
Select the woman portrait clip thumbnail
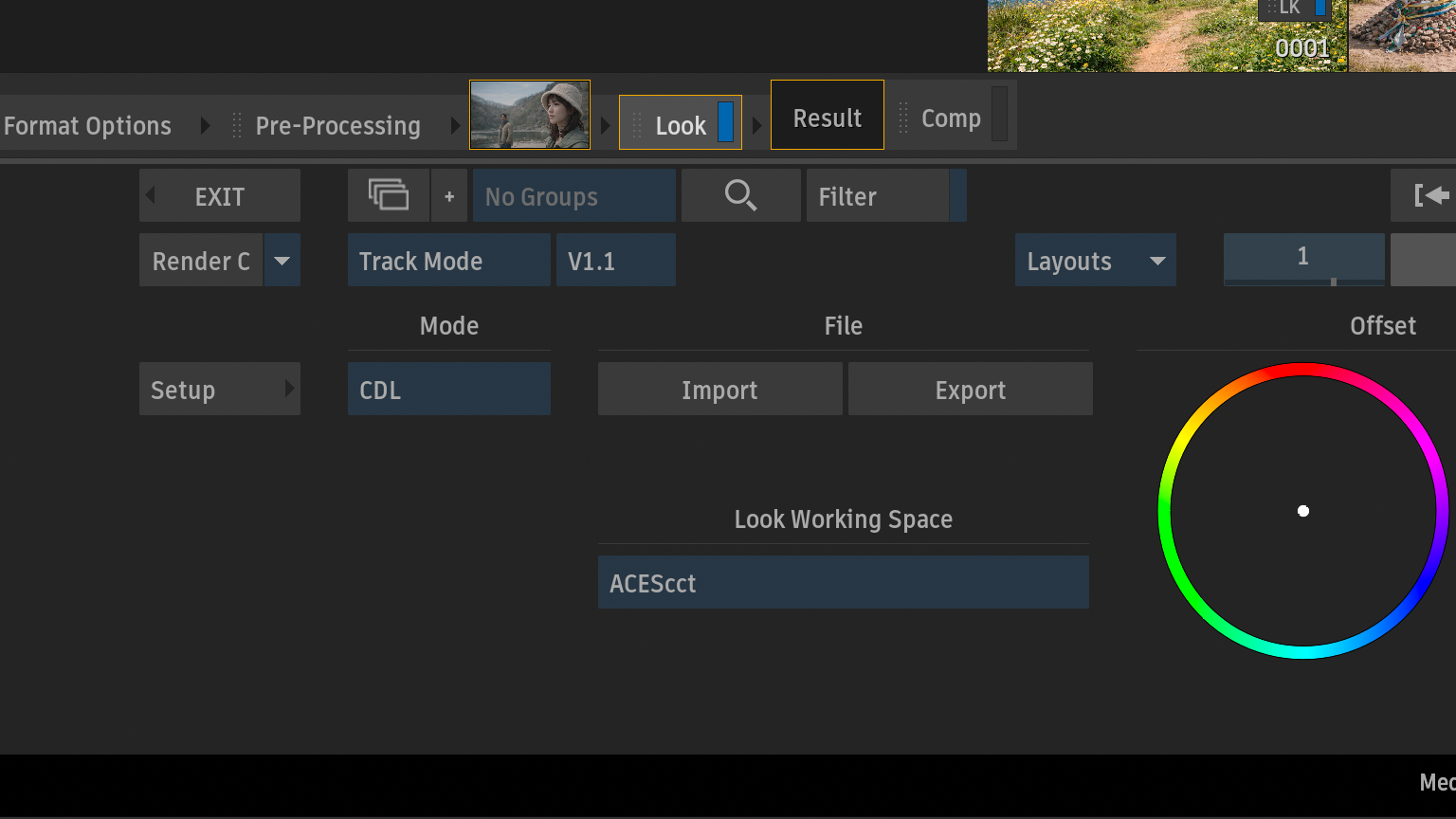530,115
